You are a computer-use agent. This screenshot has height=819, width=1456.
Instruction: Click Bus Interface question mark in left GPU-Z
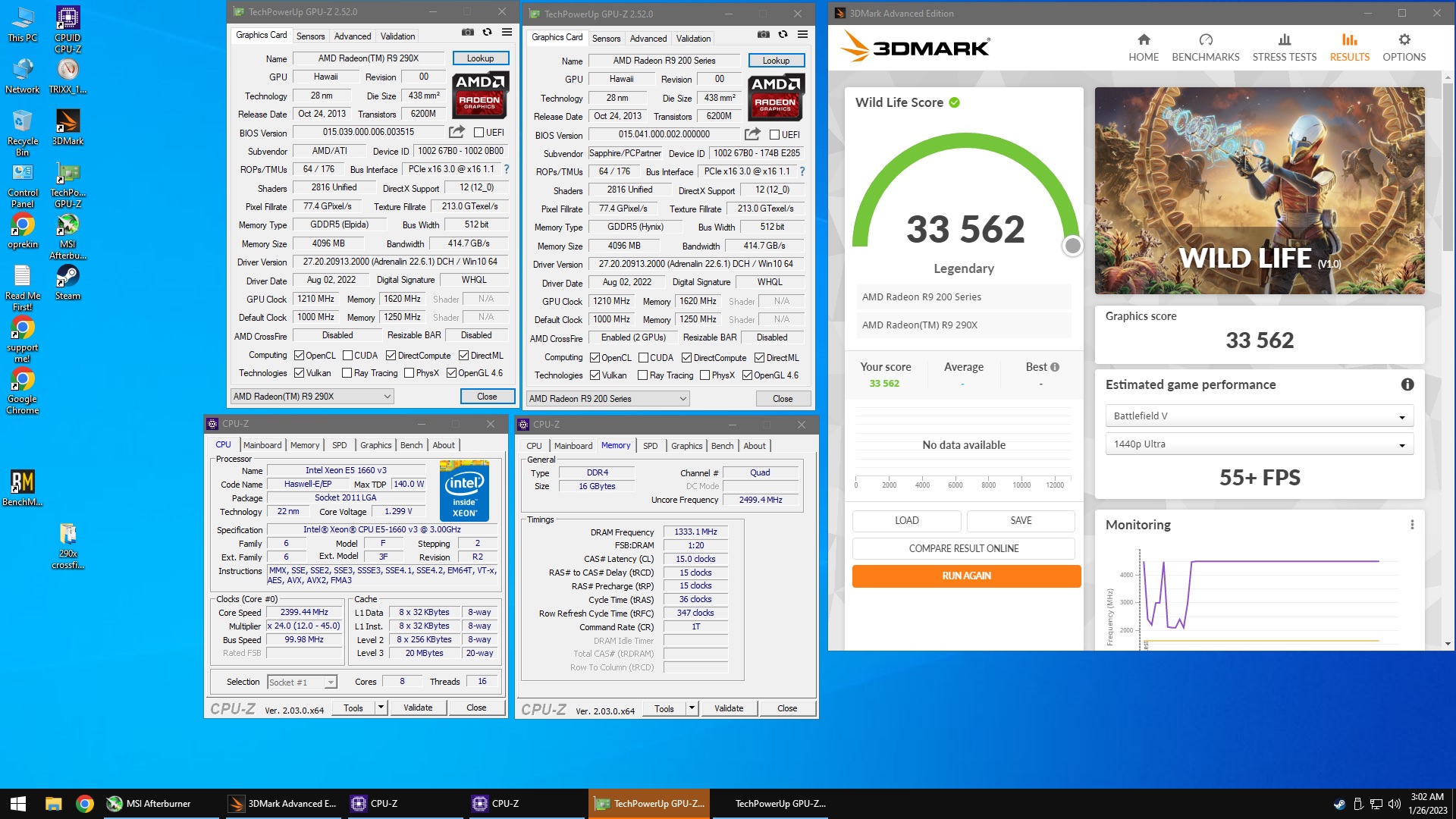[507, 169]
